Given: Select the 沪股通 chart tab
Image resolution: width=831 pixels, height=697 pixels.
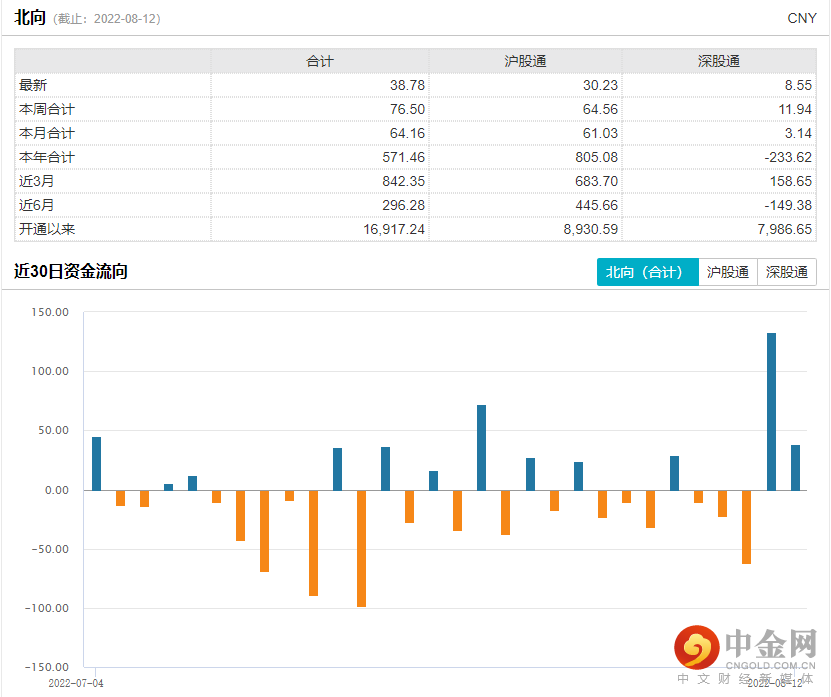Looking at the screenshot, I should [727, 272].
